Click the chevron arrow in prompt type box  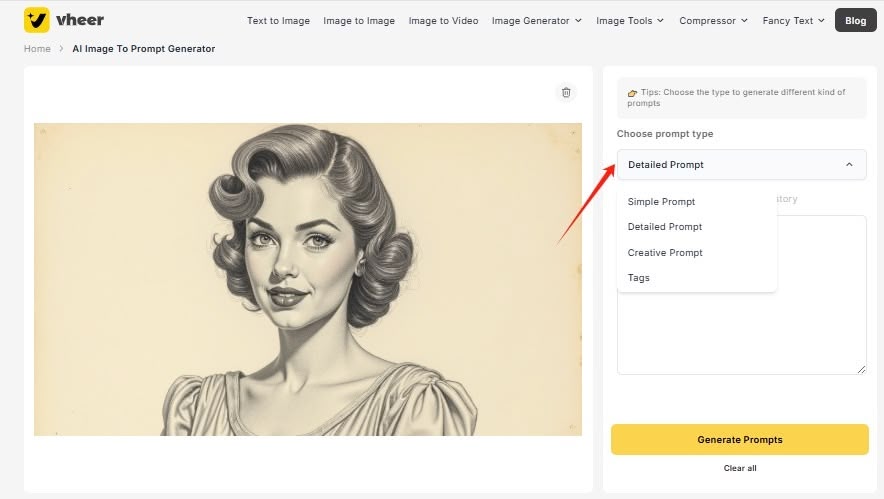(849, 165)
